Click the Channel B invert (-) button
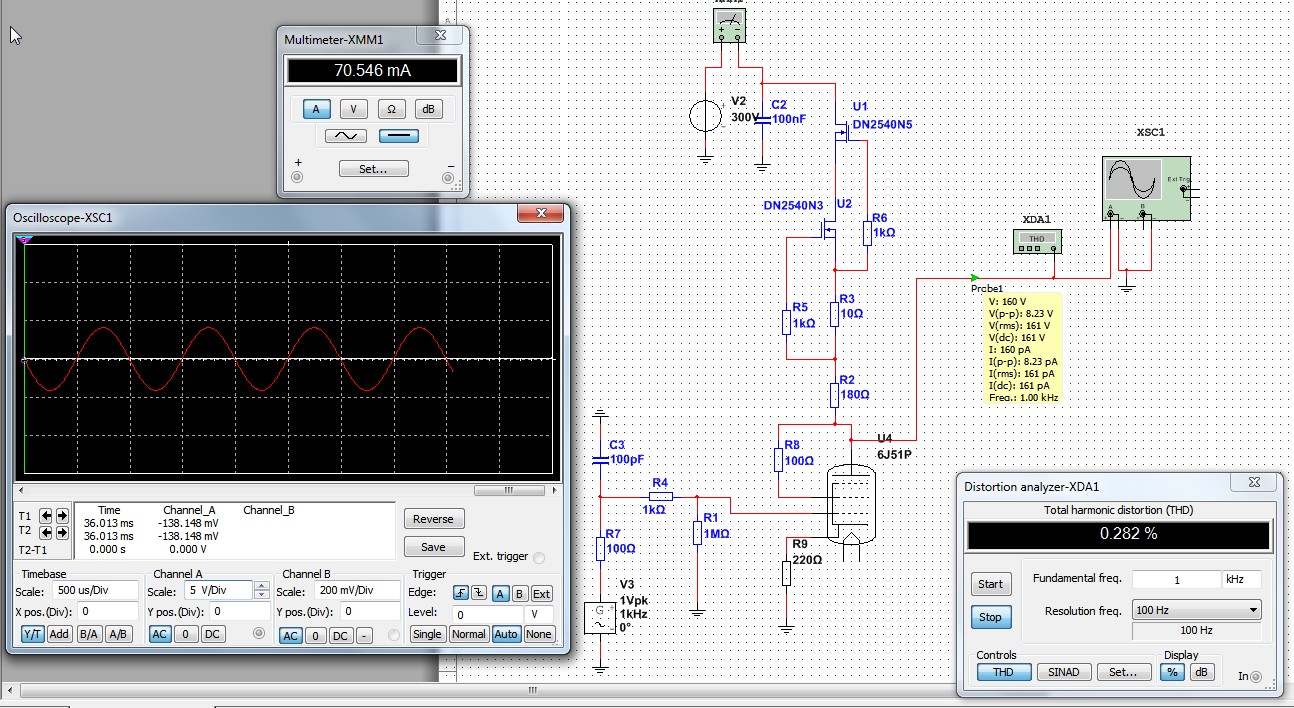Image resolution: width=1294 pixels, height=708 pixels. (365, 635)
